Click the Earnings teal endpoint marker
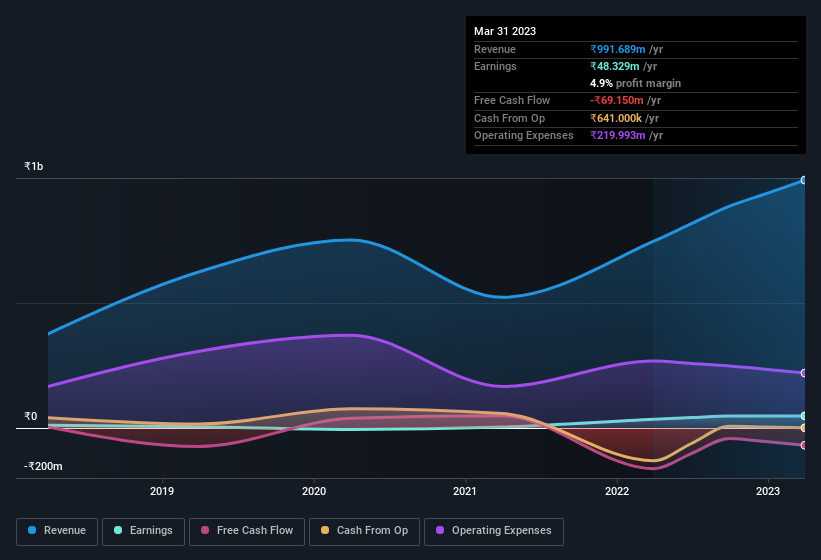Screen dimensions: 821x560 803,416
